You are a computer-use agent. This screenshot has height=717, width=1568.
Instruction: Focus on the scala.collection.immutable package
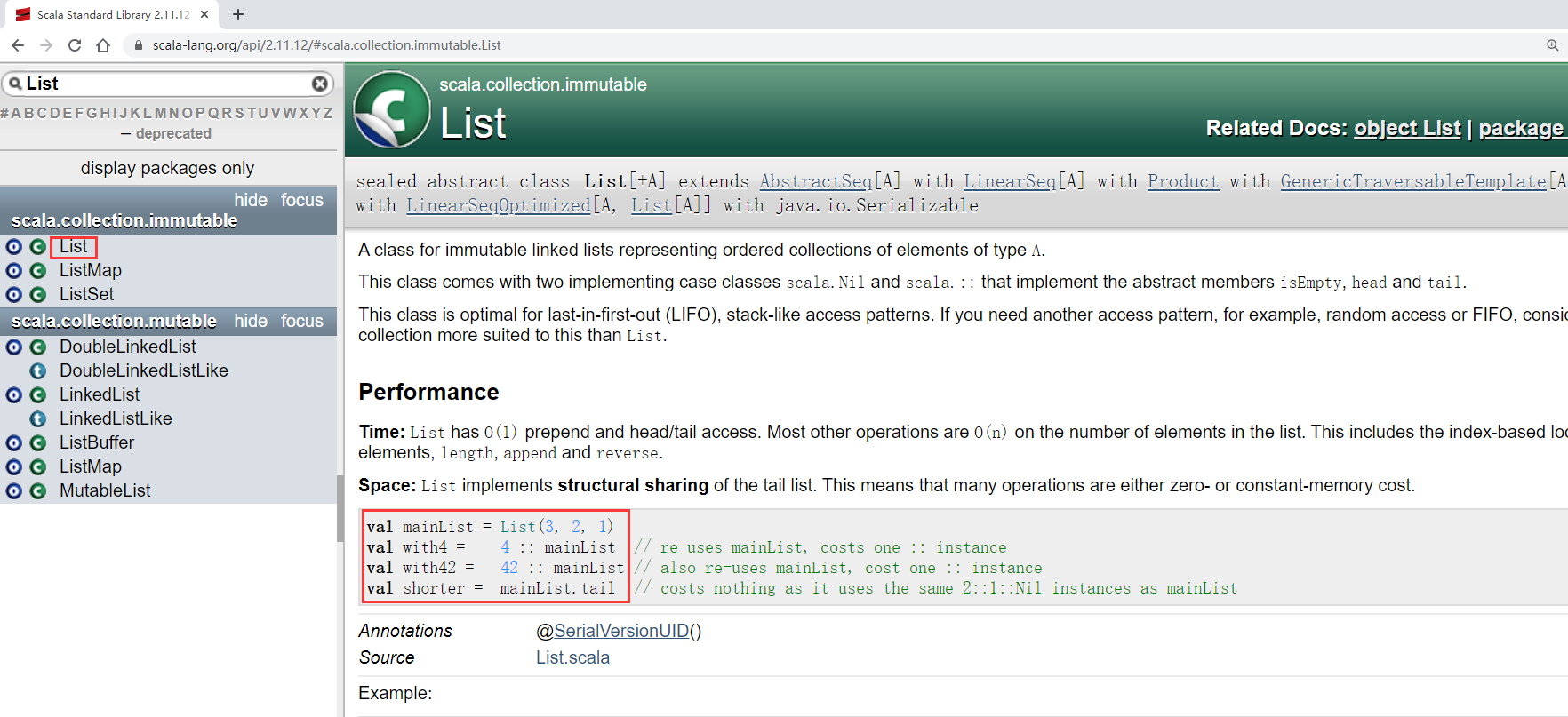[x=302, y=200]
